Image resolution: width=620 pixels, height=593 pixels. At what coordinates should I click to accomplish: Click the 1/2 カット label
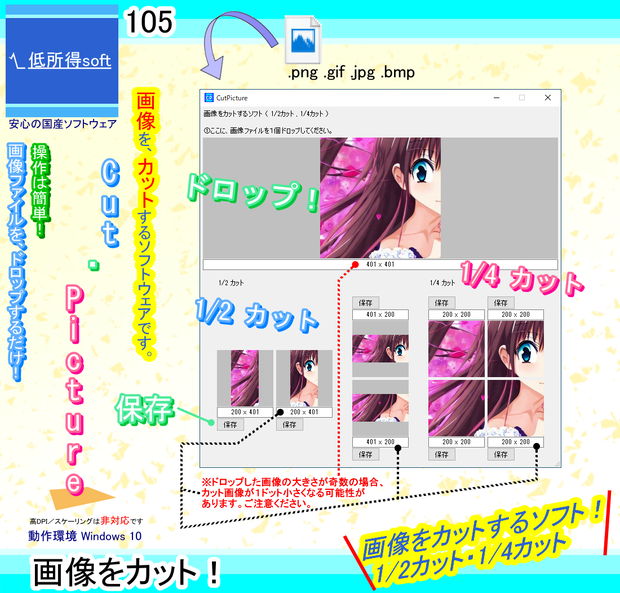231,283
